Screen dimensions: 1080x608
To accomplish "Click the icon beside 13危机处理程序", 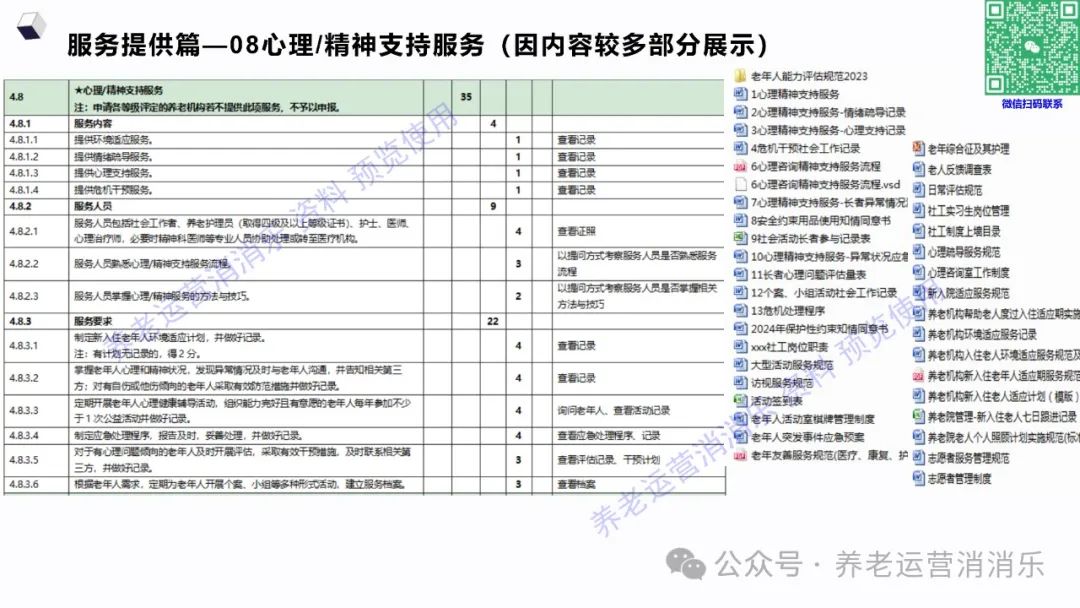I will click(x=740, y=311).
